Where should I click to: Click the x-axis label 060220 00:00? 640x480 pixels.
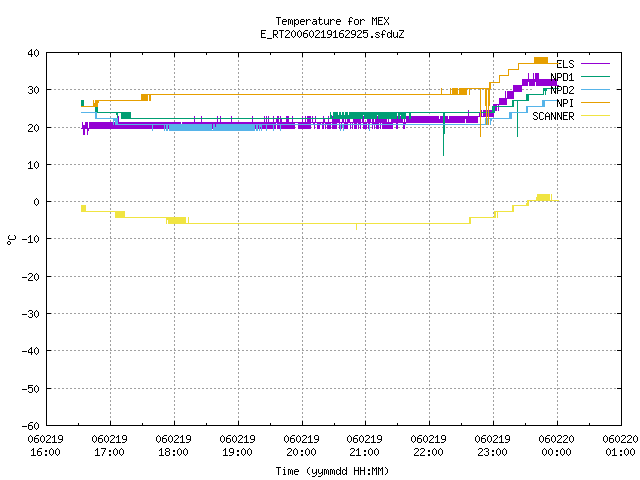point(556,446)
